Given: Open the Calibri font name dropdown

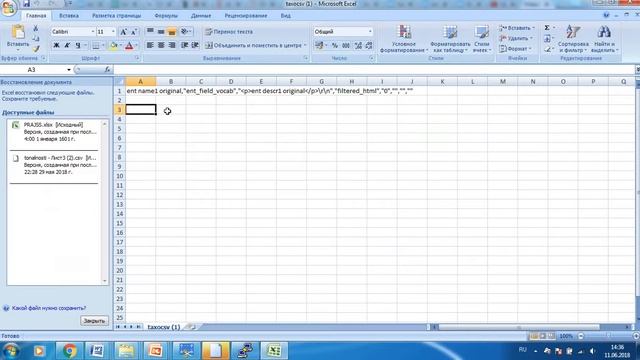Looking at the screenshot, I should coord(93,31).
